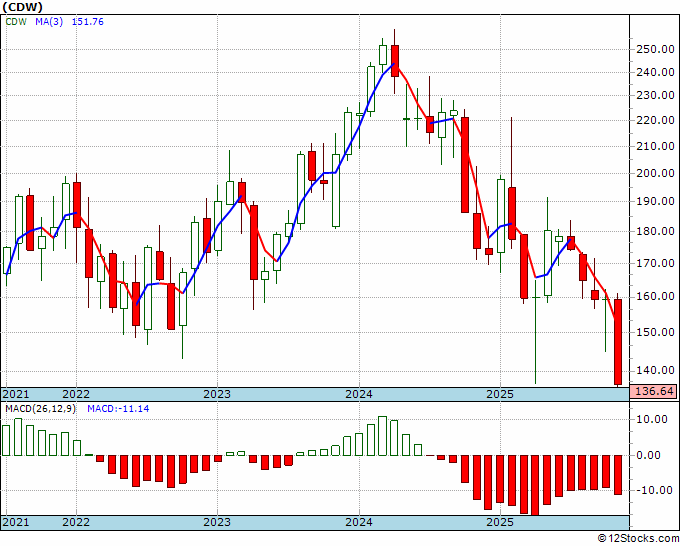The image size is (680, 546).
Task: Click the 140.00 price axis label
Action: (655, 370)
